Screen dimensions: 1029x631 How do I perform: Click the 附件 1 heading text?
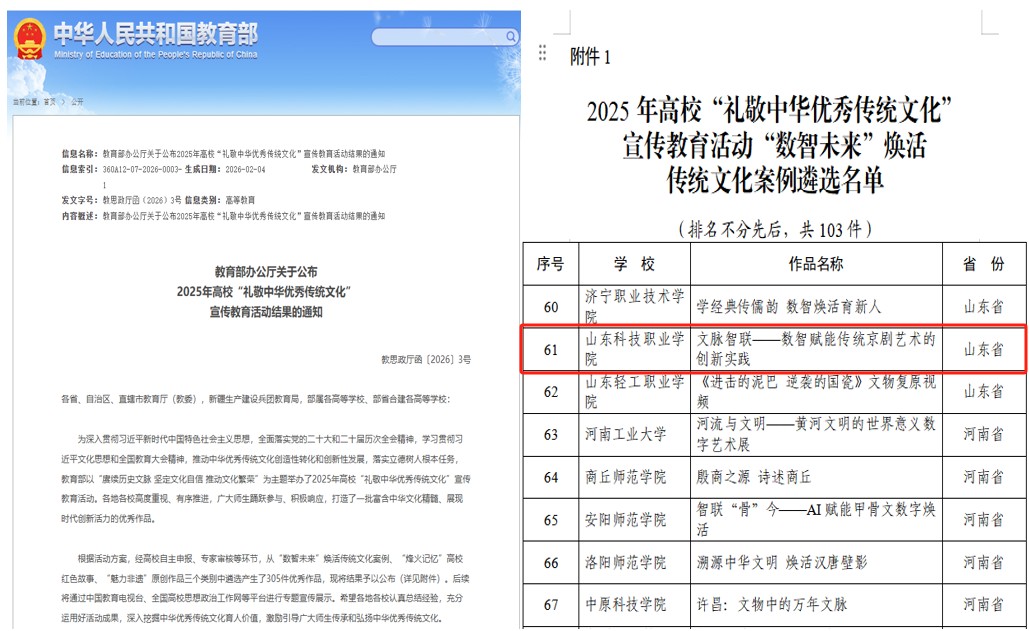589,57
